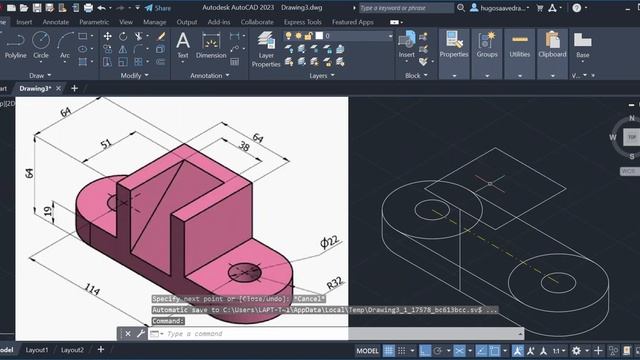Expand the Annotation panel
The width and height of the screenshot is (640, 360).
click(210, 76)
